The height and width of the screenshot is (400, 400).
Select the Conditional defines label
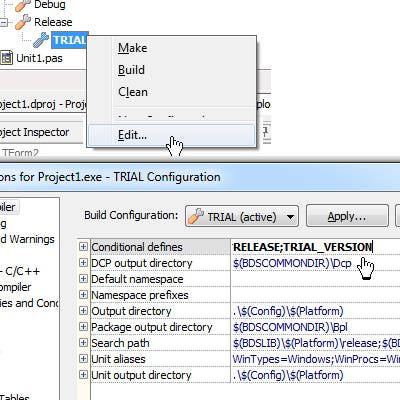(137, 247)
